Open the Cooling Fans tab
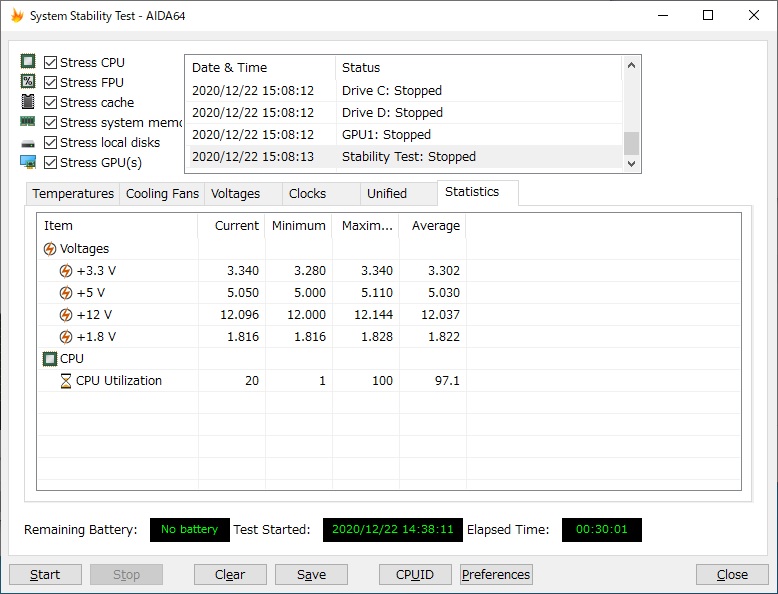 point(162,194)
